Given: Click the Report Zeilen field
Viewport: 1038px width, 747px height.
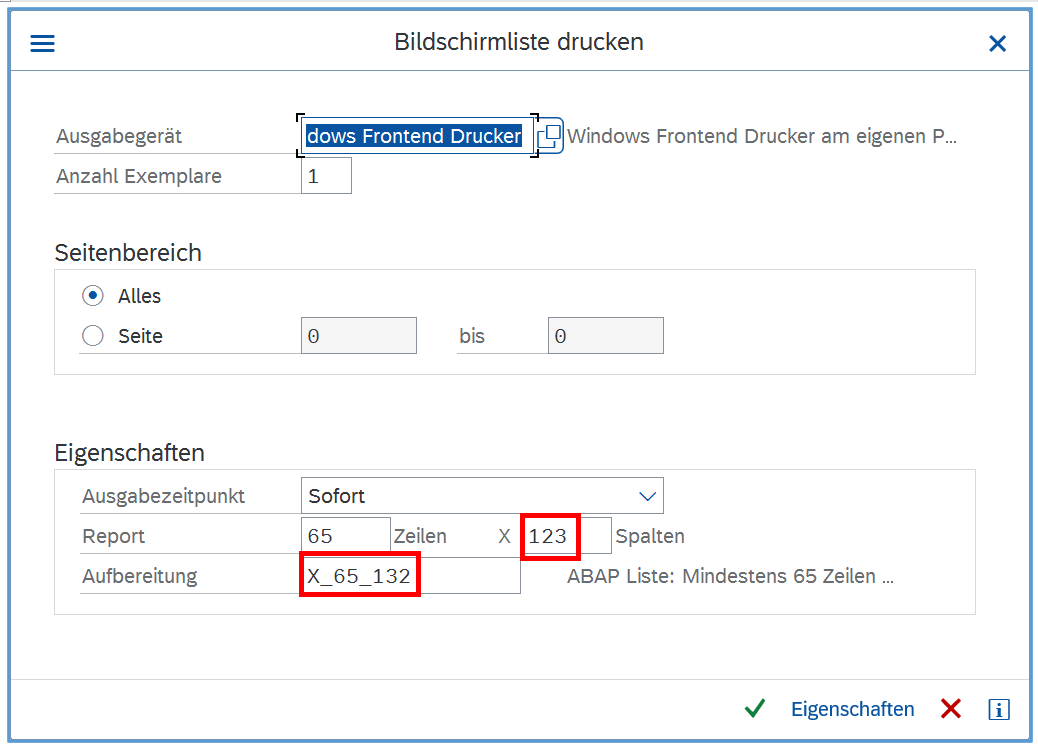Looking at the screenshot, I should (x=345, y=536).
